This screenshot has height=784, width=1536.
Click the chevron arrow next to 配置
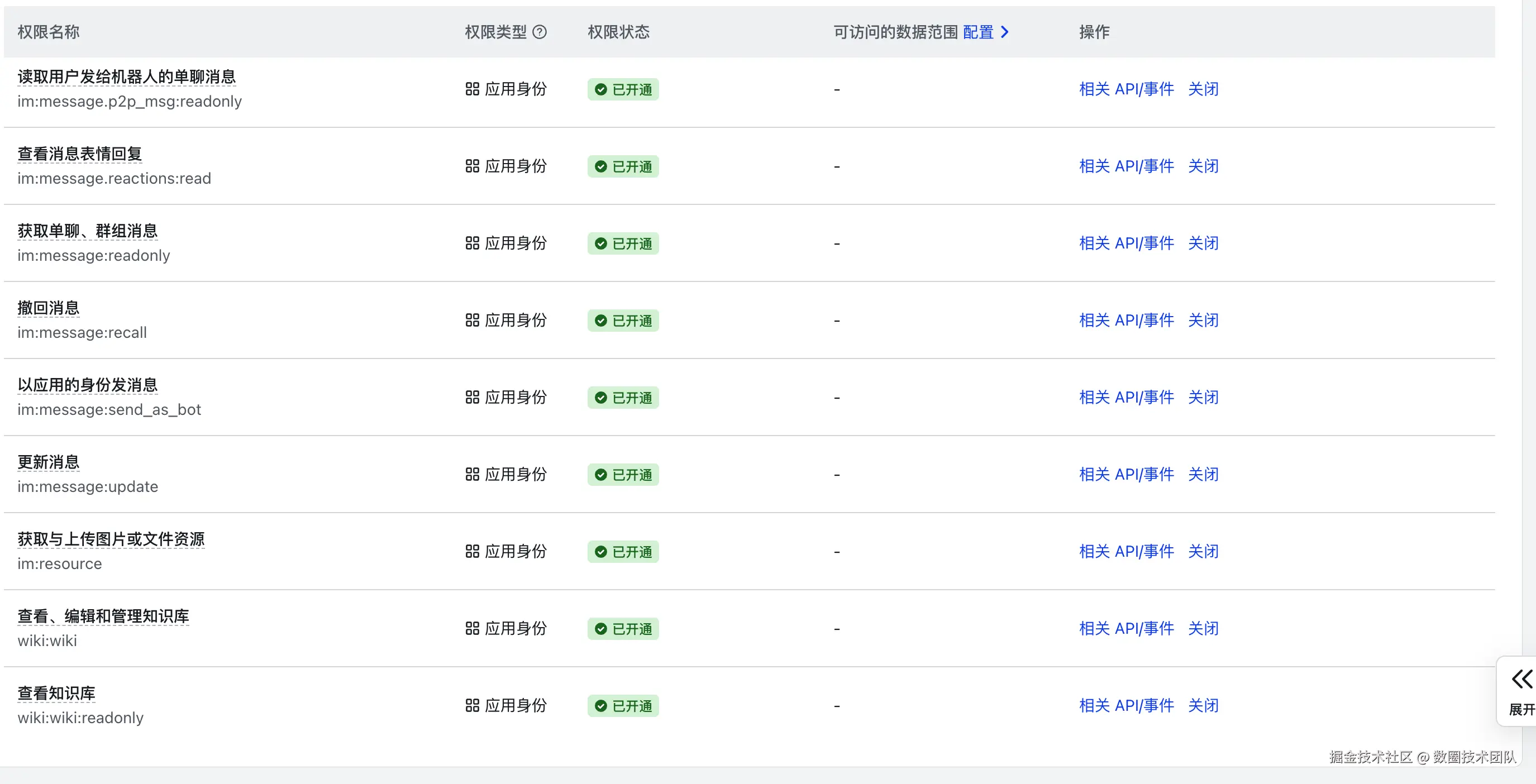click(1005, 32)
